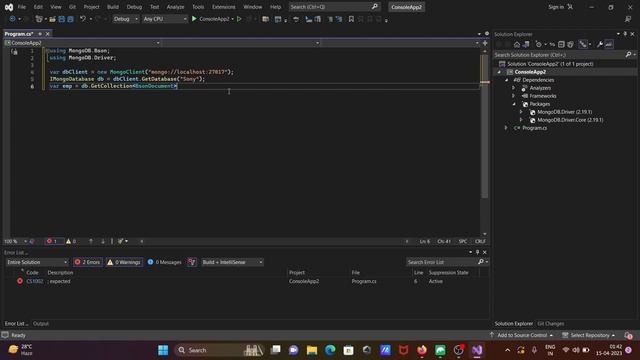Click the Search (Ctrl+Q) box
The height and width of the screenshot is (360, 640).
(334, 7)
